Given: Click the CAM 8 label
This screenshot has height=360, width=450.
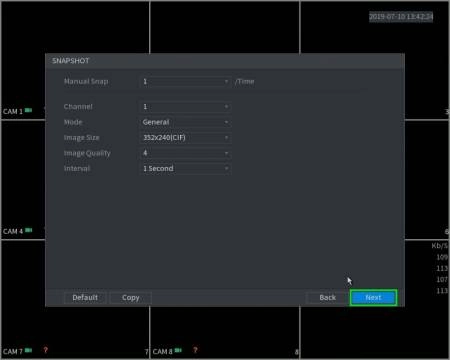Looking at the screenshot, I should pos(163,351).
